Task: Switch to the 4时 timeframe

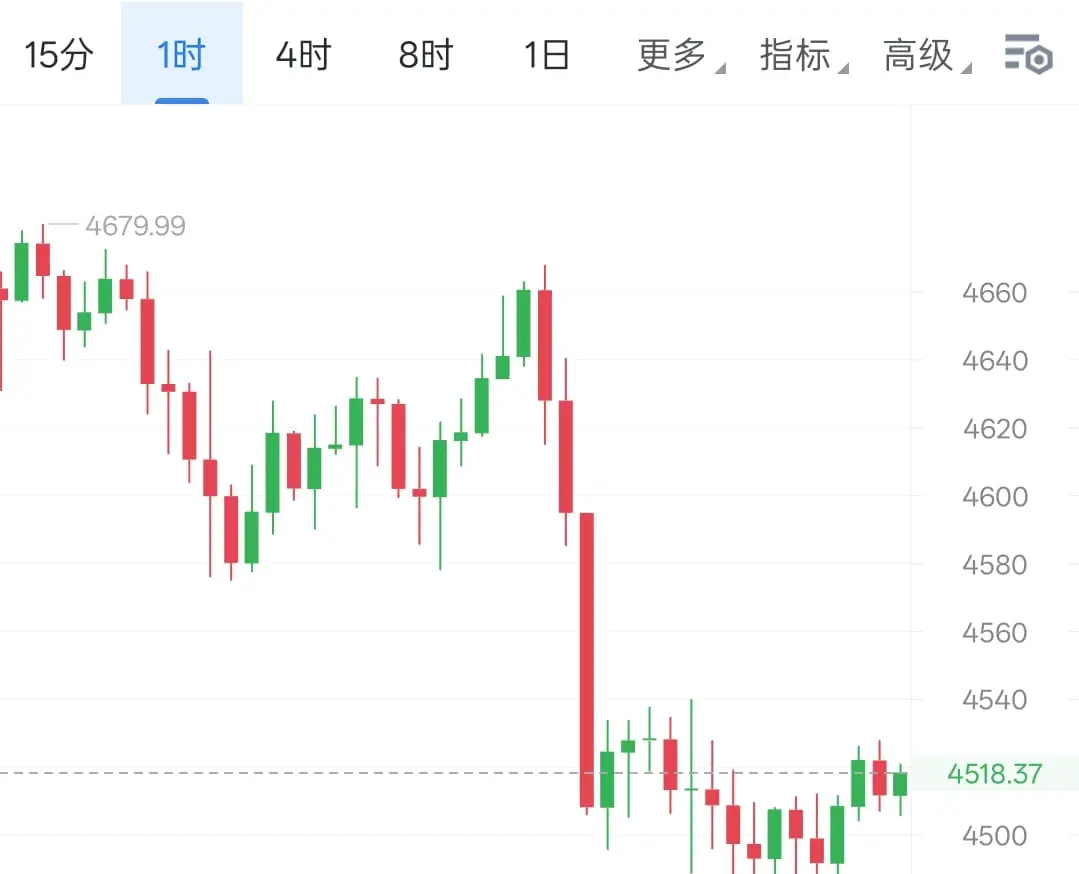Action: (x=303, y=54)
